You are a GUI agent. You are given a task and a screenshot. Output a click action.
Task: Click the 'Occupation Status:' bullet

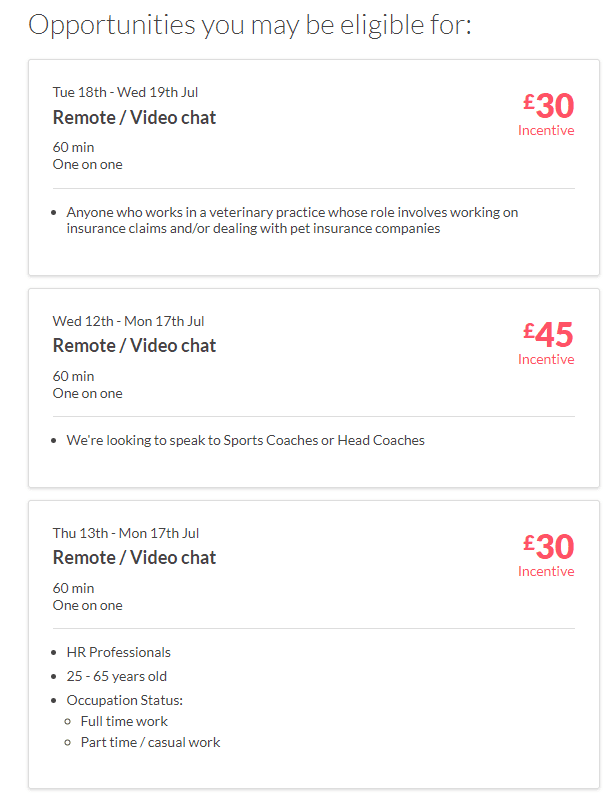click(124, 699)
